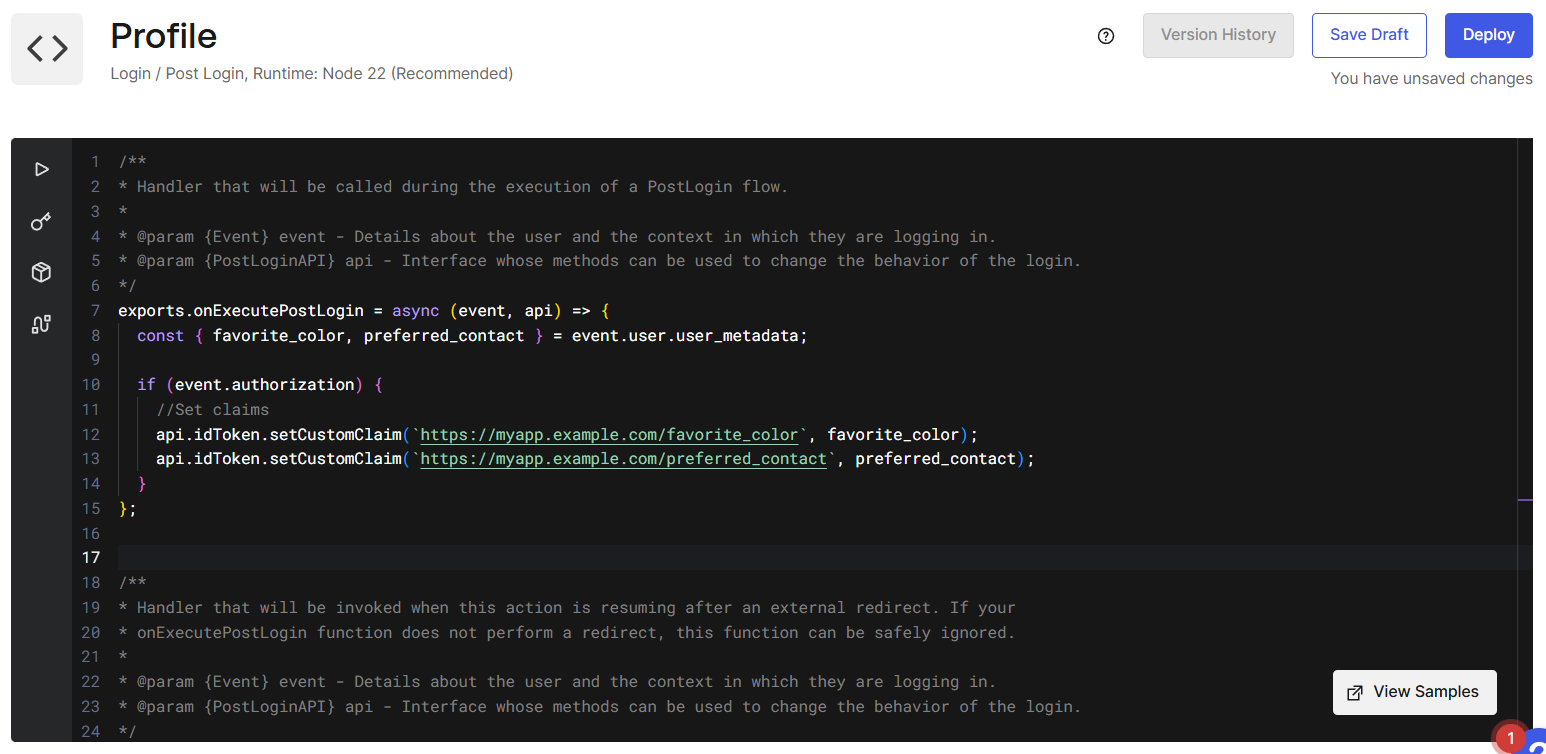
Task: Open Version History
Action: pos(1217,35)
